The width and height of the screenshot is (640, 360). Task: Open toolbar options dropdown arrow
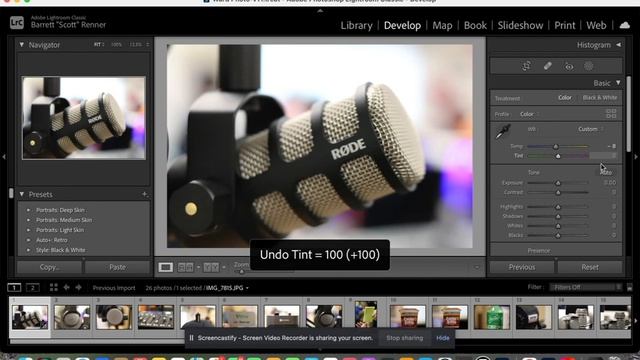(476, 267)
